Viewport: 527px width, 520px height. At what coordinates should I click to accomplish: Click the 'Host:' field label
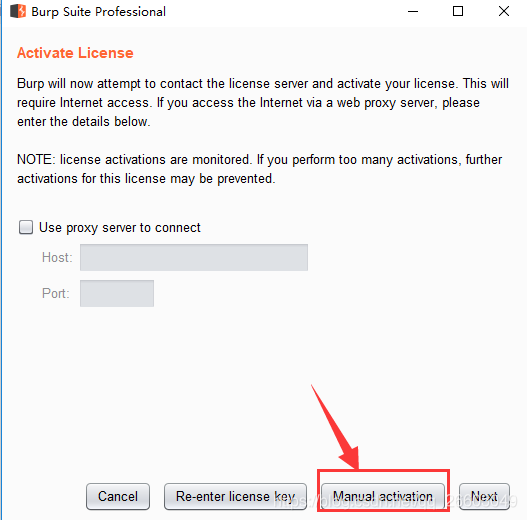(x=57, y=257)
